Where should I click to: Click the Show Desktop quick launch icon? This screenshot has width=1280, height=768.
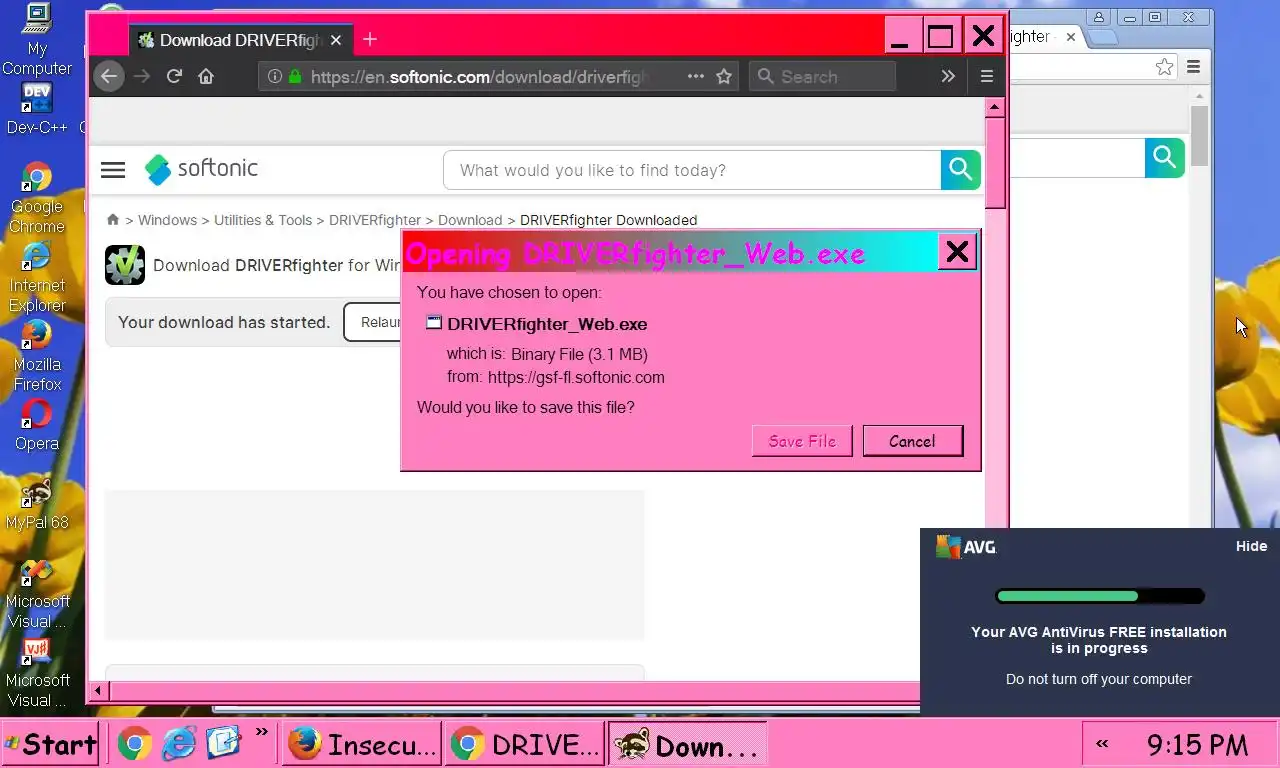224,743
